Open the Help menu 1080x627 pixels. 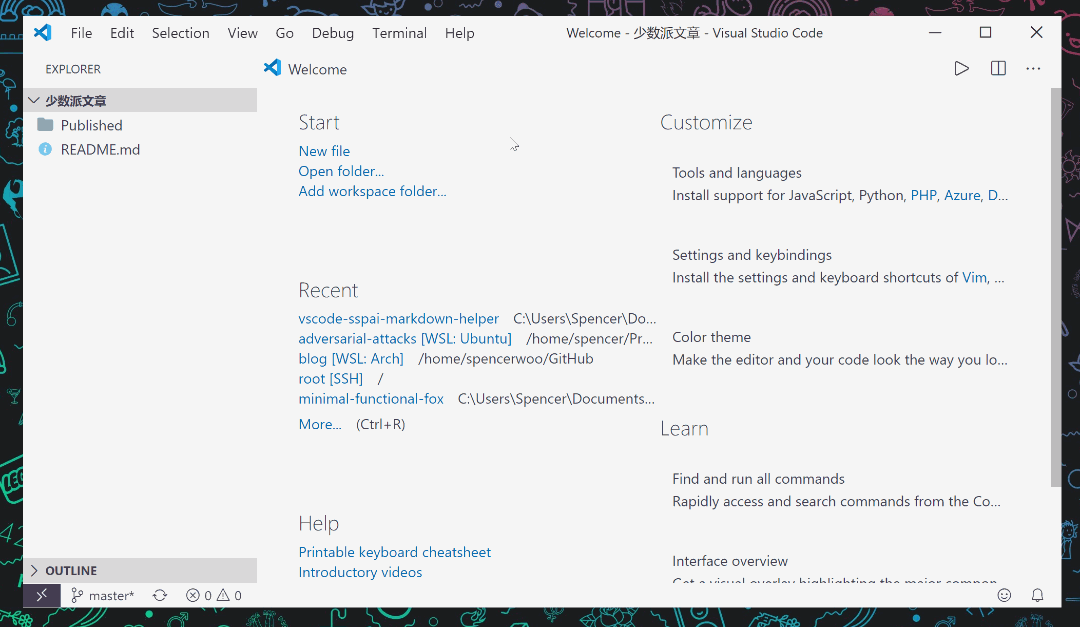pos(459,33)
